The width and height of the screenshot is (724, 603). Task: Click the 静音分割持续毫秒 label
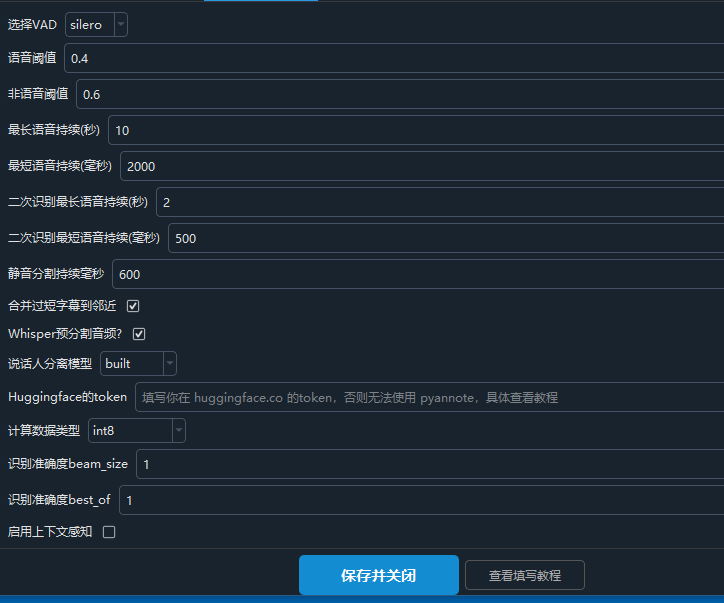click(56, 273)
